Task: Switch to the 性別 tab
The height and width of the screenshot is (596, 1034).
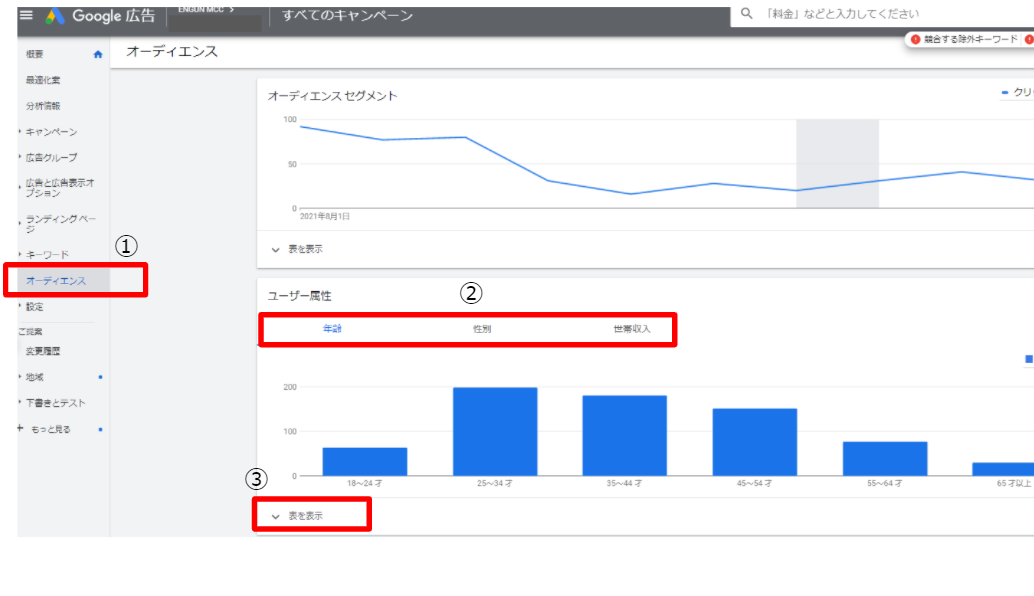Action: [x=482, y=328]
